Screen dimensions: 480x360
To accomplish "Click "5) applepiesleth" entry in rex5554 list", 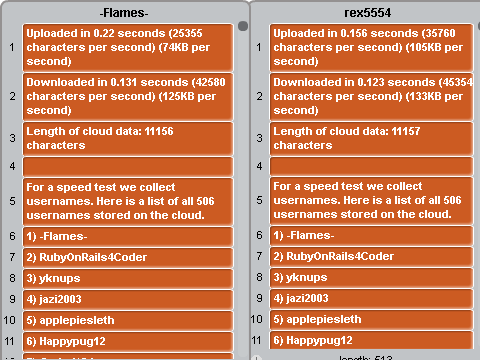I will [x=372, y=319].
